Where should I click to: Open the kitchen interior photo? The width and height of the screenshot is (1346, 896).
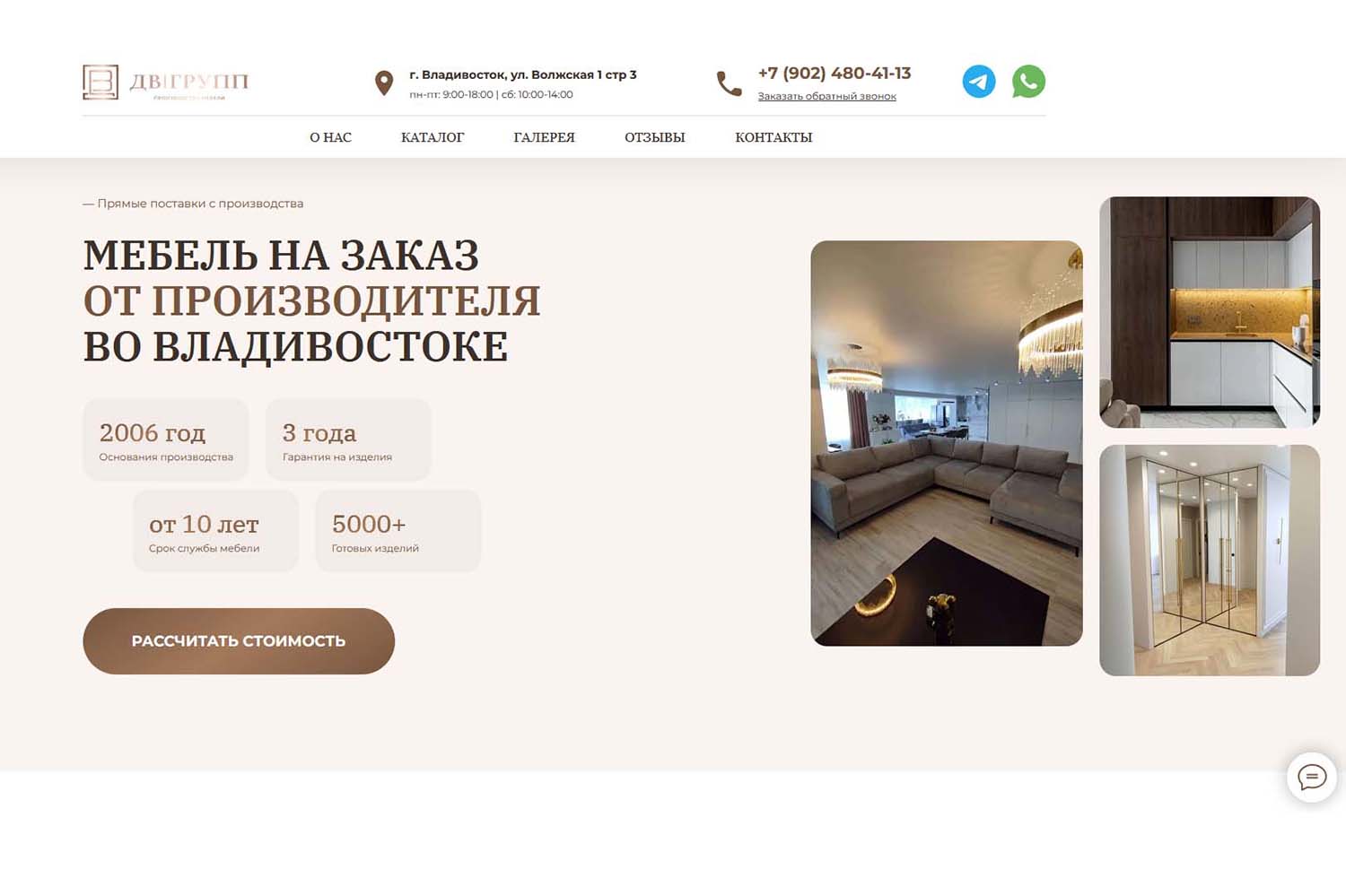coord(1210,312)
